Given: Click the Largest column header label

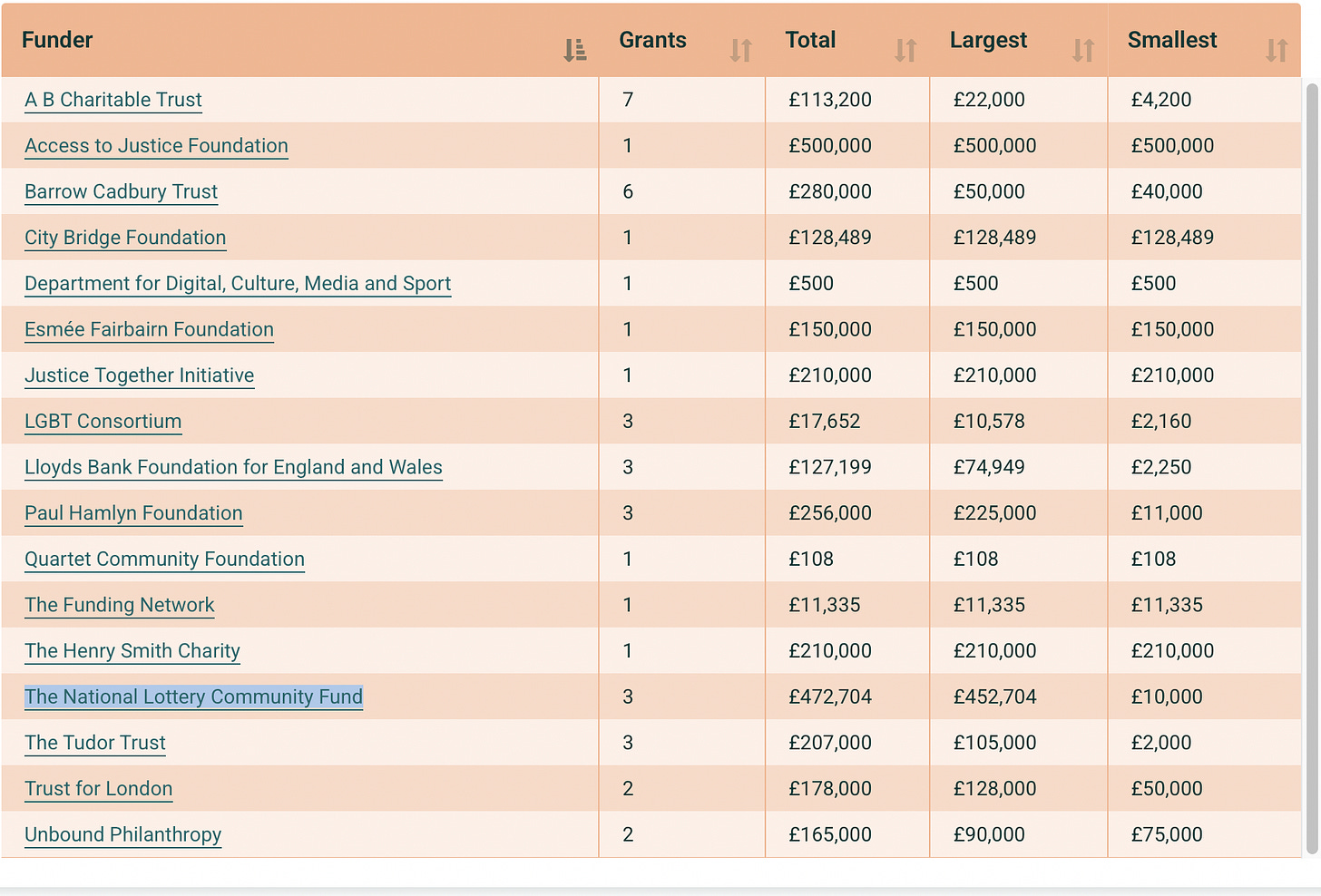Looking at the screenshot, I should coord(988,40).
